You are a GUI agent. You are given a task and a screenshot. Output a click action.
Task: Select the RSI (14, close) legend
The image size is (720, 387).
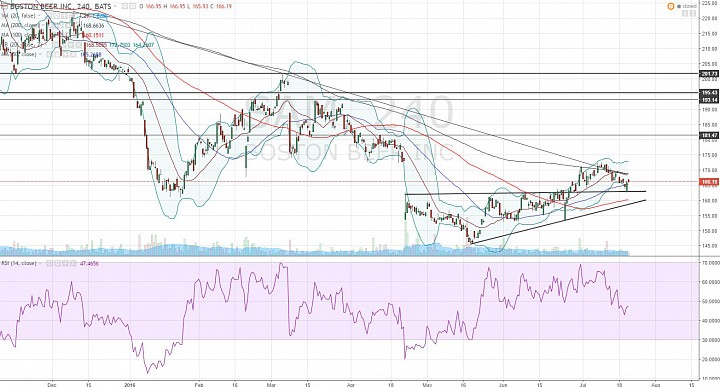[x=18, y=264]
